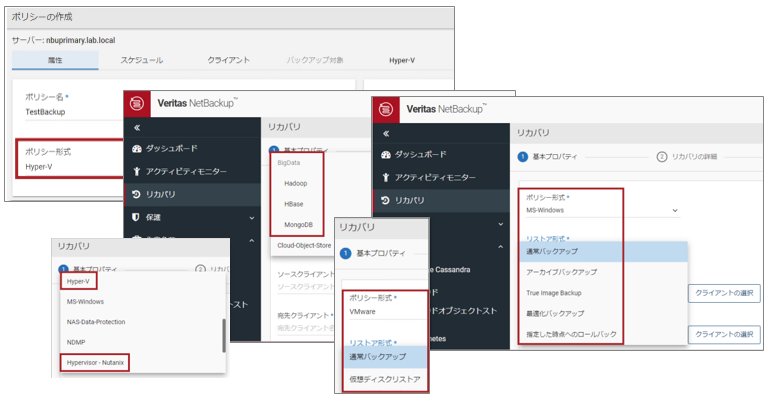Switch to the スケジュール tab

[142, 60]
